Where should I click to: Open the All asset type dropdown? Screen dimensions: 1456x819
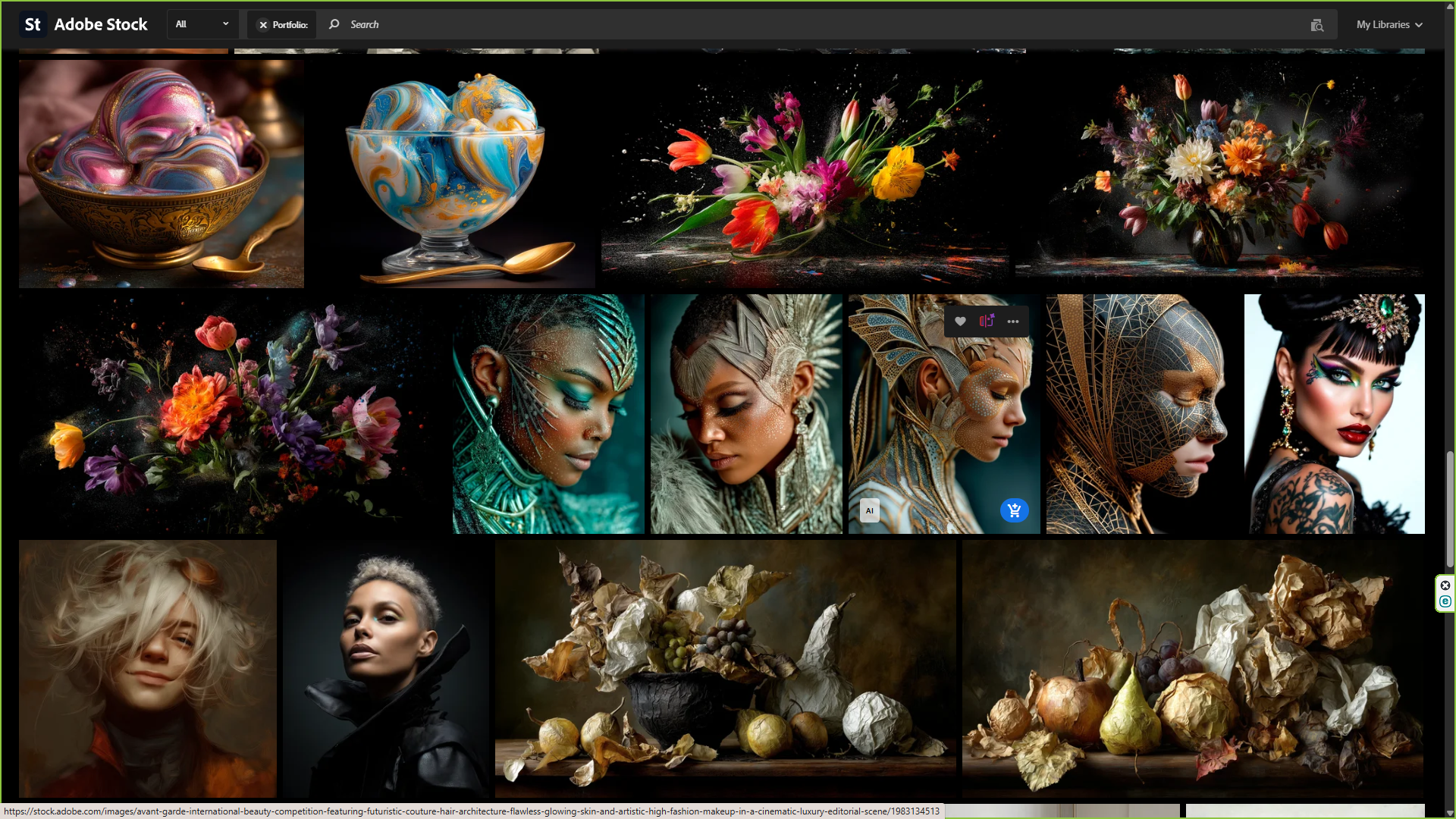coord(202,24)
